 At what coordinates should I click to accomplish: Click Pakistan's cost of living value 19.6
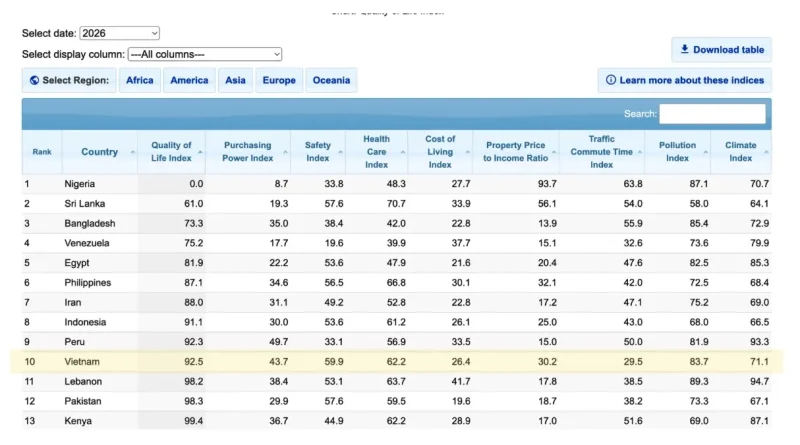(x=461, y=401)
